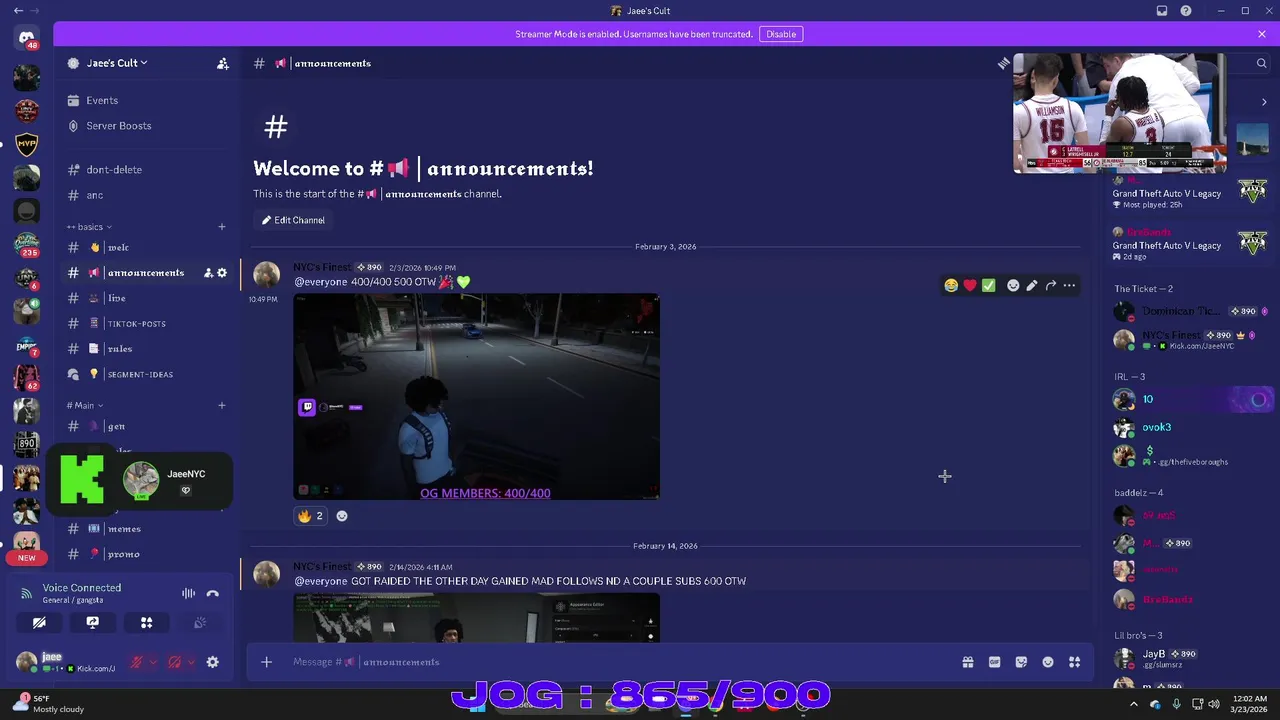Open the anc channel
The image size is (1280, 720).
(146, 195)
